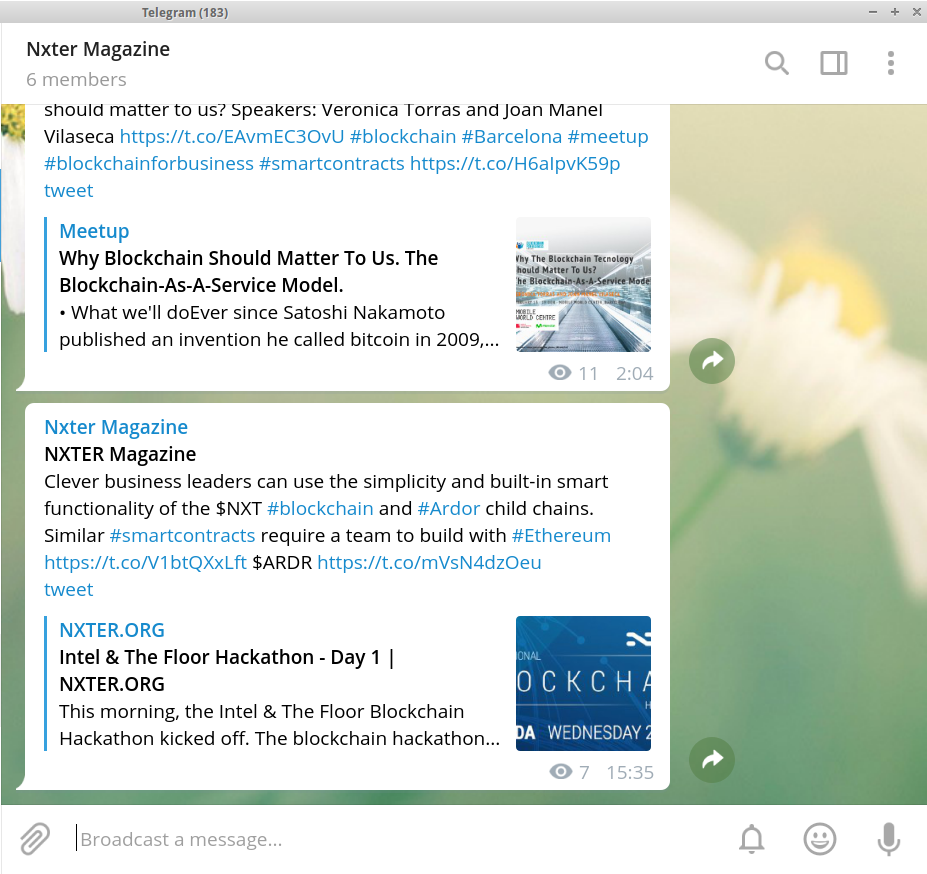Image resolution: width=927 pixels, height=874 pixels.
Task: Open link https://t.co/mVsN4dzOeu
Action: [x=429, y=563]
